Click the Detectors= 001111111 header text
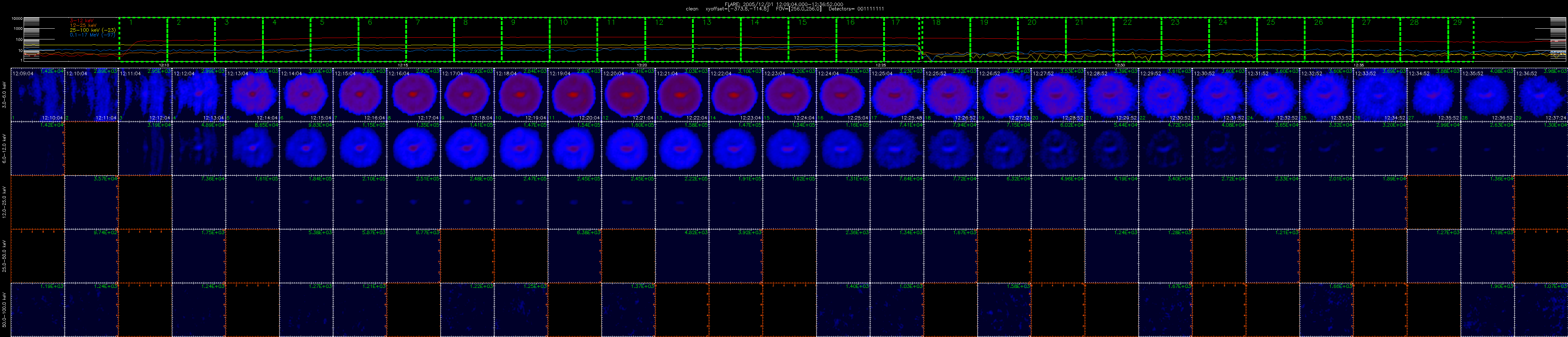This screenshot has width=1568, height=337. coord(856,9)
